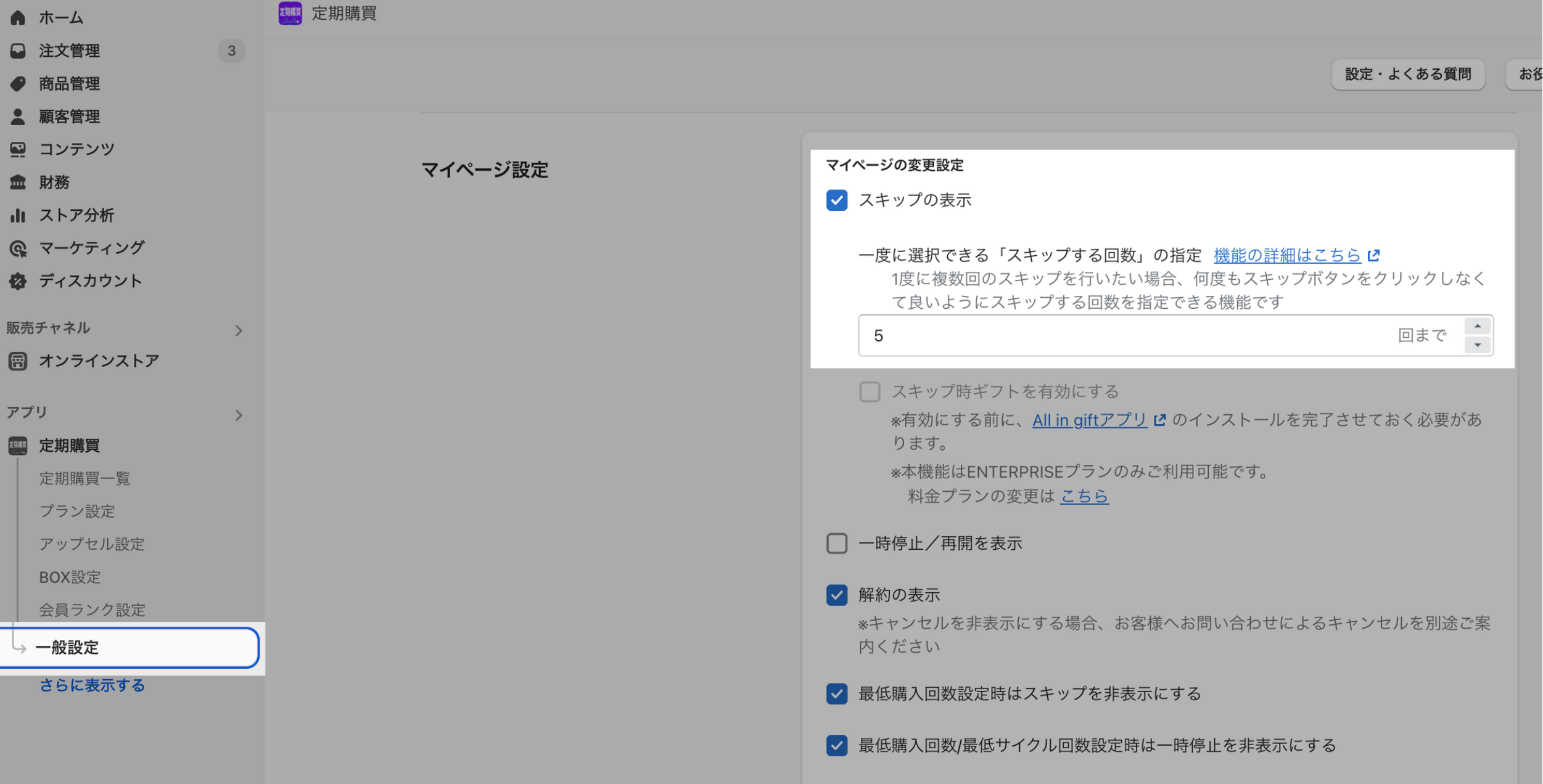The image size is (1543, 784).
Task: Expand the アプリ section chevron
Action: 239,415
